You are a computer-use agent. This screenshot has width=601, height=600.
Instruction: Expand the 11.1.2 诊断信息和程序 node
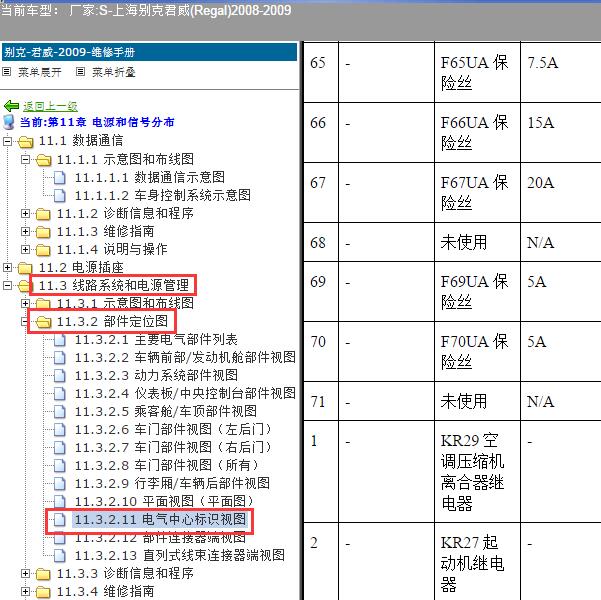pyautogui.click(x=25, y=213)
